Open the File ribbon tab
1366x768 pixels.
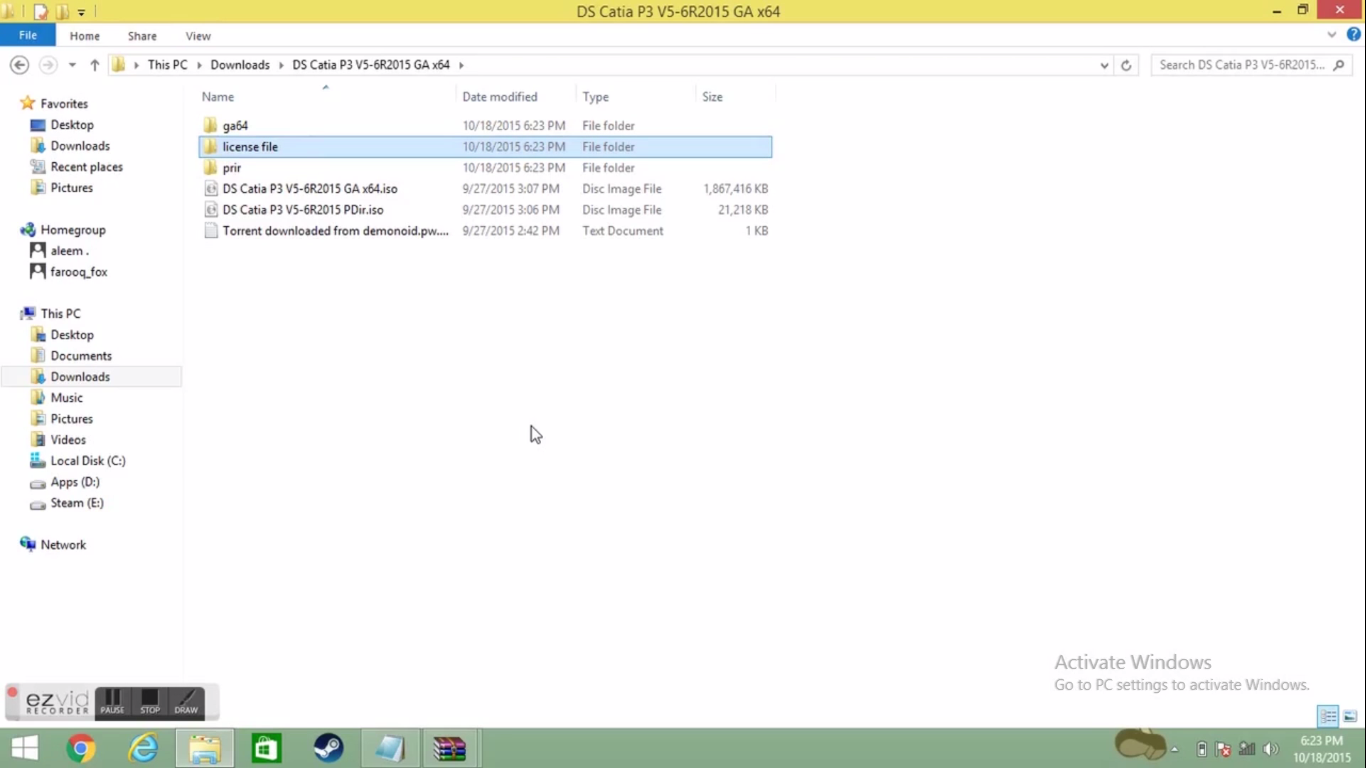[28, 35]
